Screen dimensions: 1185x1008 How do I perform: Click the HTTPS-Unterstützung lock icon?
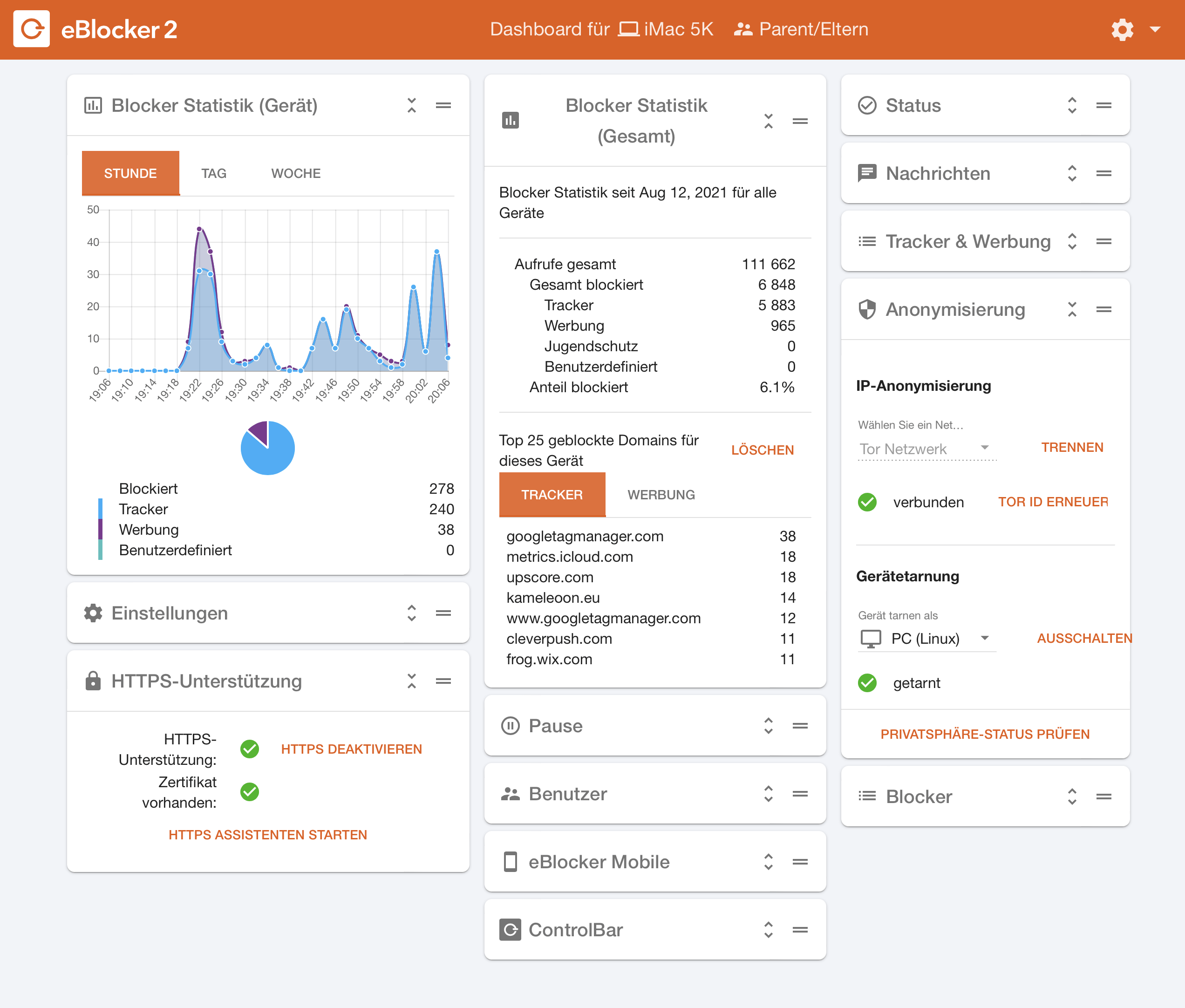point(93,681)
